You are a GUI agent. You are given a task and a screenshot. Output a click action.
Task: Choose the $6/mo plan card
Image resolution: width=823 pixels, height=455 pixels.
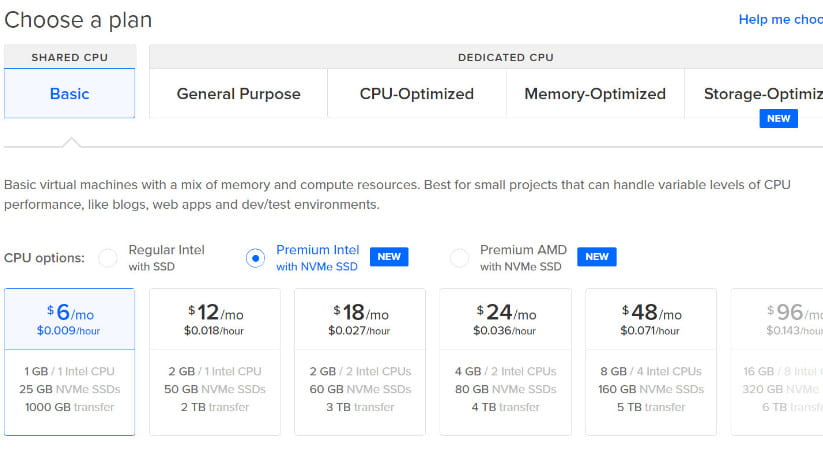point(70,362)
